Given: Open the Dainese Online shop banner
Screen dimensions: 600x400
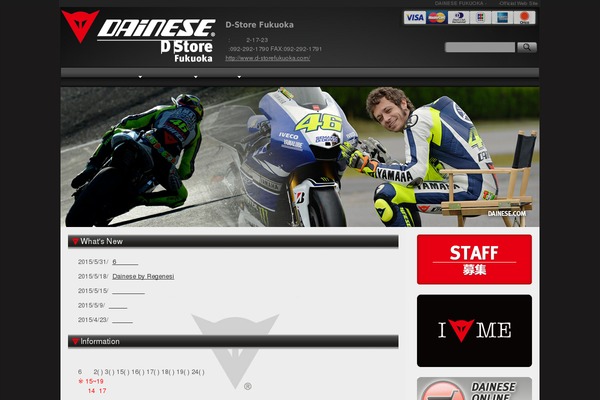Looking at the screenshot, I should (474, 389).
